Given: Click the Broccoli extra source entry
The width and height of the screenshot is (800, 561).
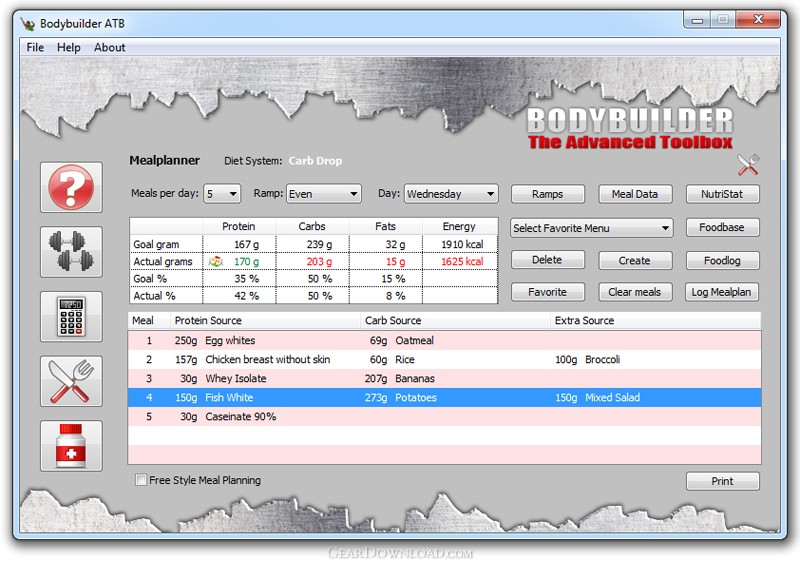Looking at the screenshot, I should point(603,360).
